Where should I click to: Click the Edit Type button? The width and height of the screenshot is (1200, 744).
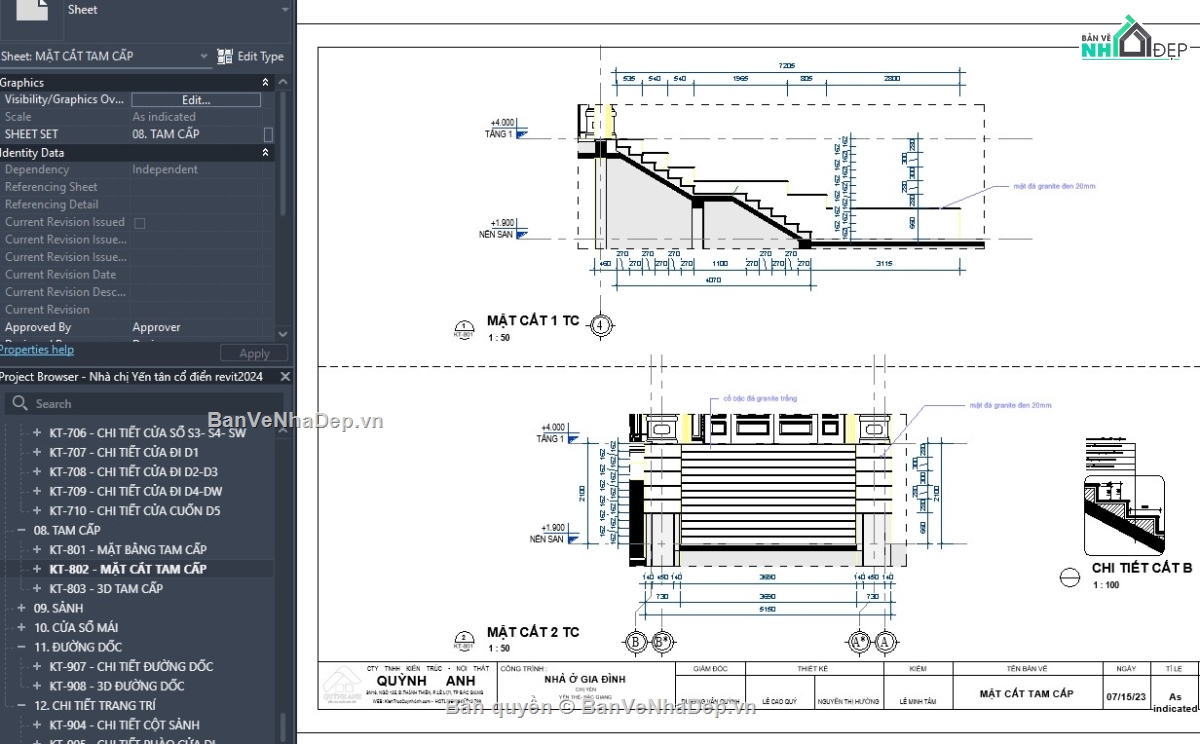click(x=251, y=56)
